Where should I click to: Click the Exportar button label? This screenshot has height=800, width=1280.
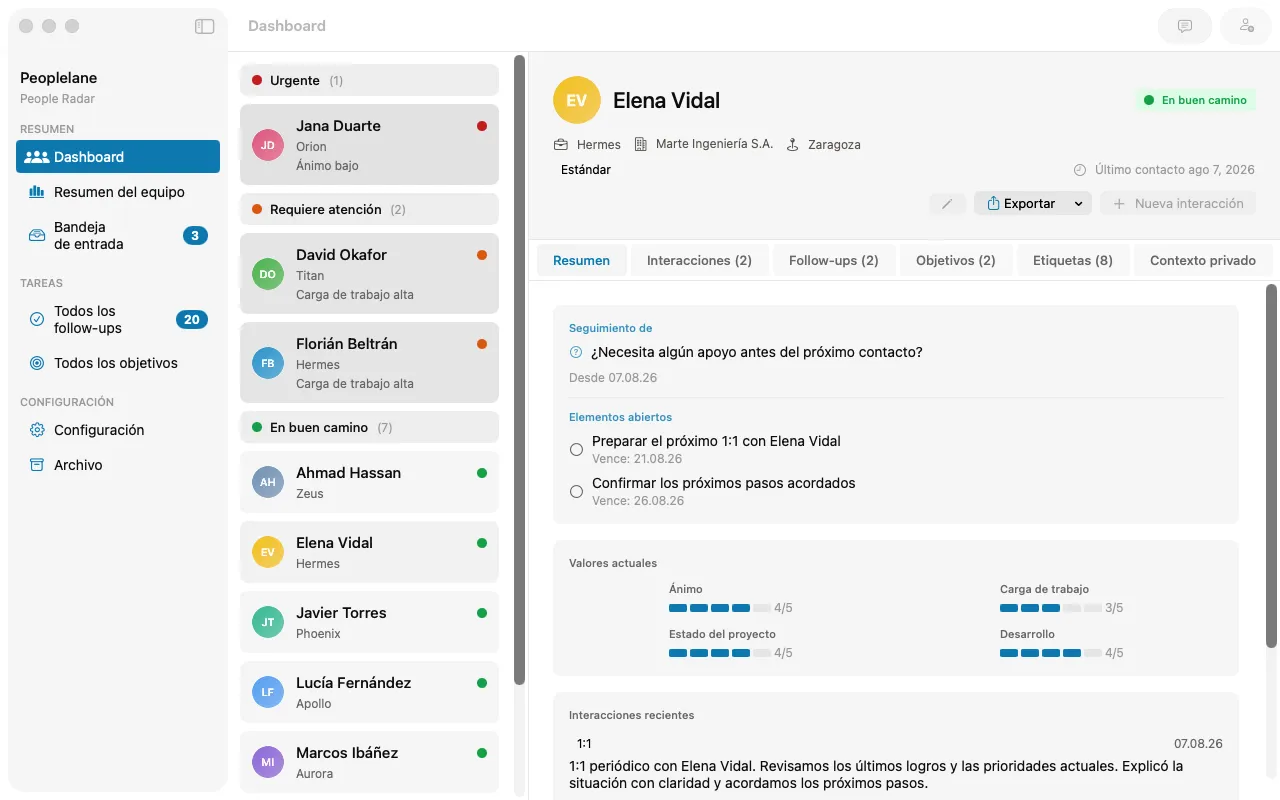click(x=1029, y=204)
